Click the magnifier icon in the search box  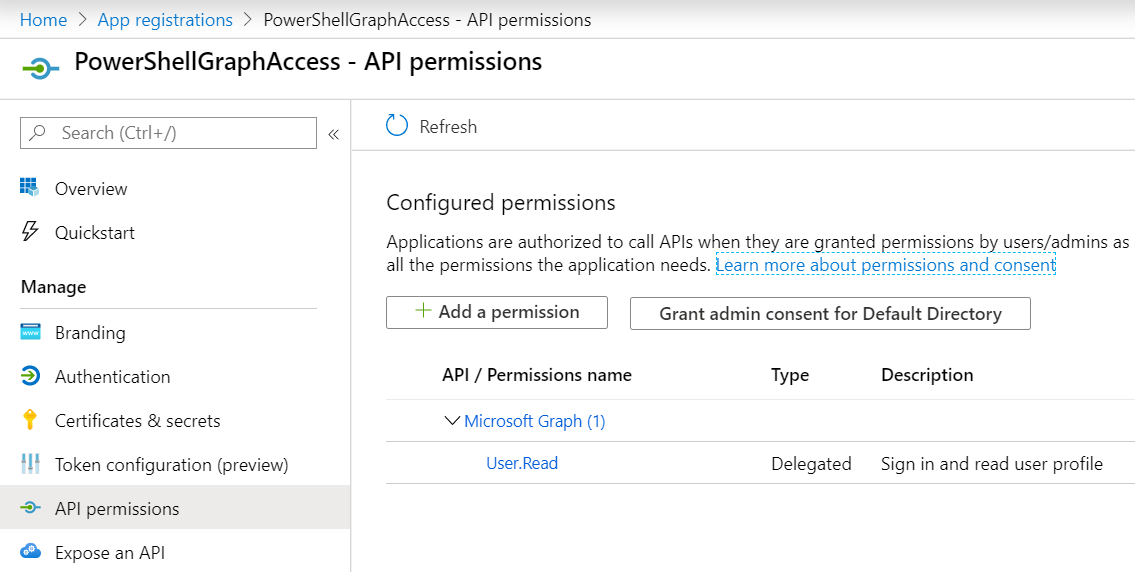(x=38, y=133)
